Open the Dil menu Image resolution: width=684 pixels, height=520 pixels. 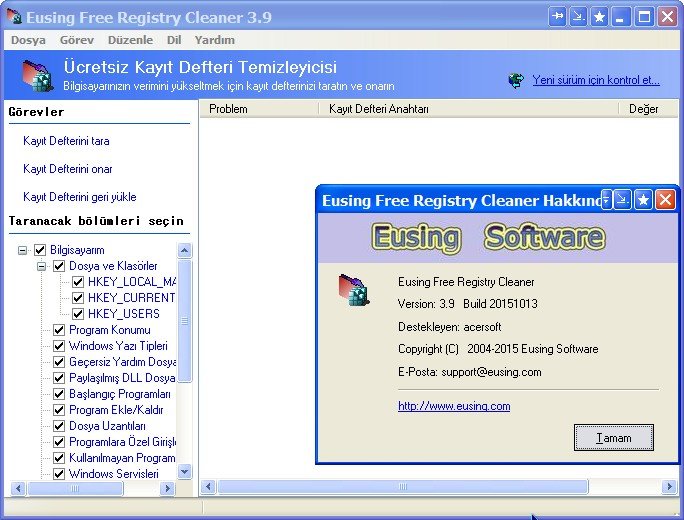click(x=174, y=40)
